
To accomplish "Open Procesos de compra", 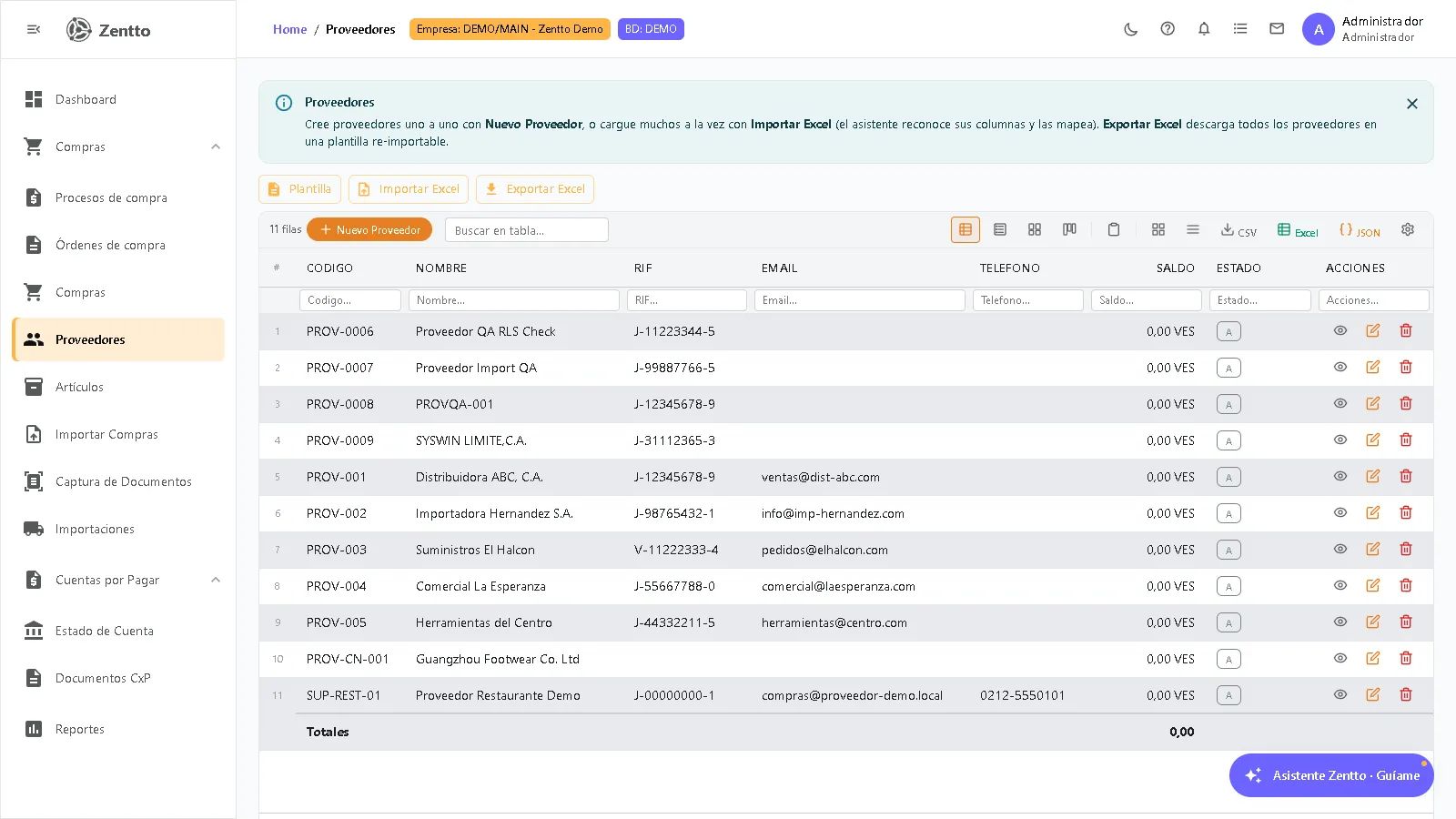I will [x=118, y=197].
